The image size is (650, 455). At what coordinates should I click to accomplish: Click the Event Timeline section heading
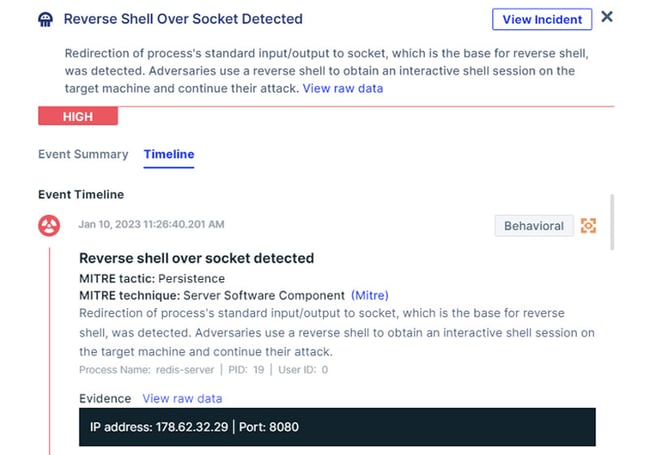[81, 194]
